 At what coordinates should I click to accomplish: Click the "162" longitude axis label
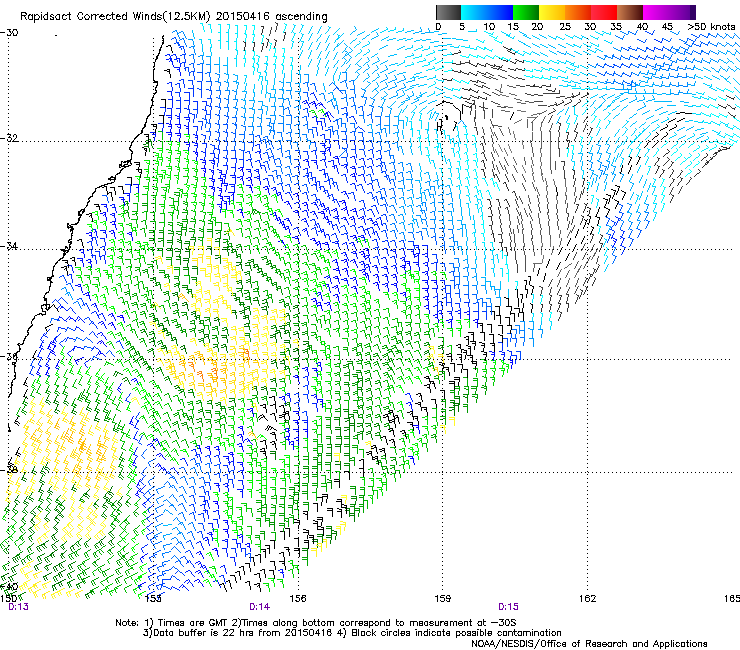[587, 599]
